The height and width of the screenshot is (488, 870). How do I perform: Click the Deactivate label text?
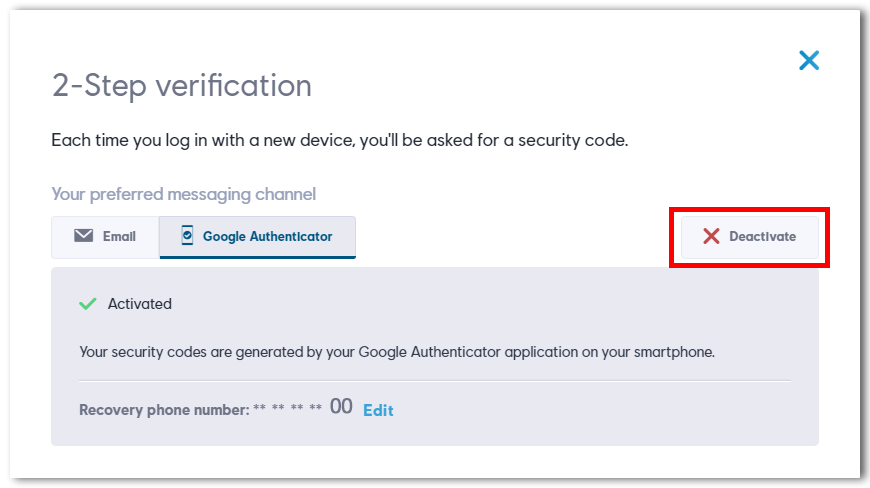[762, 237]
